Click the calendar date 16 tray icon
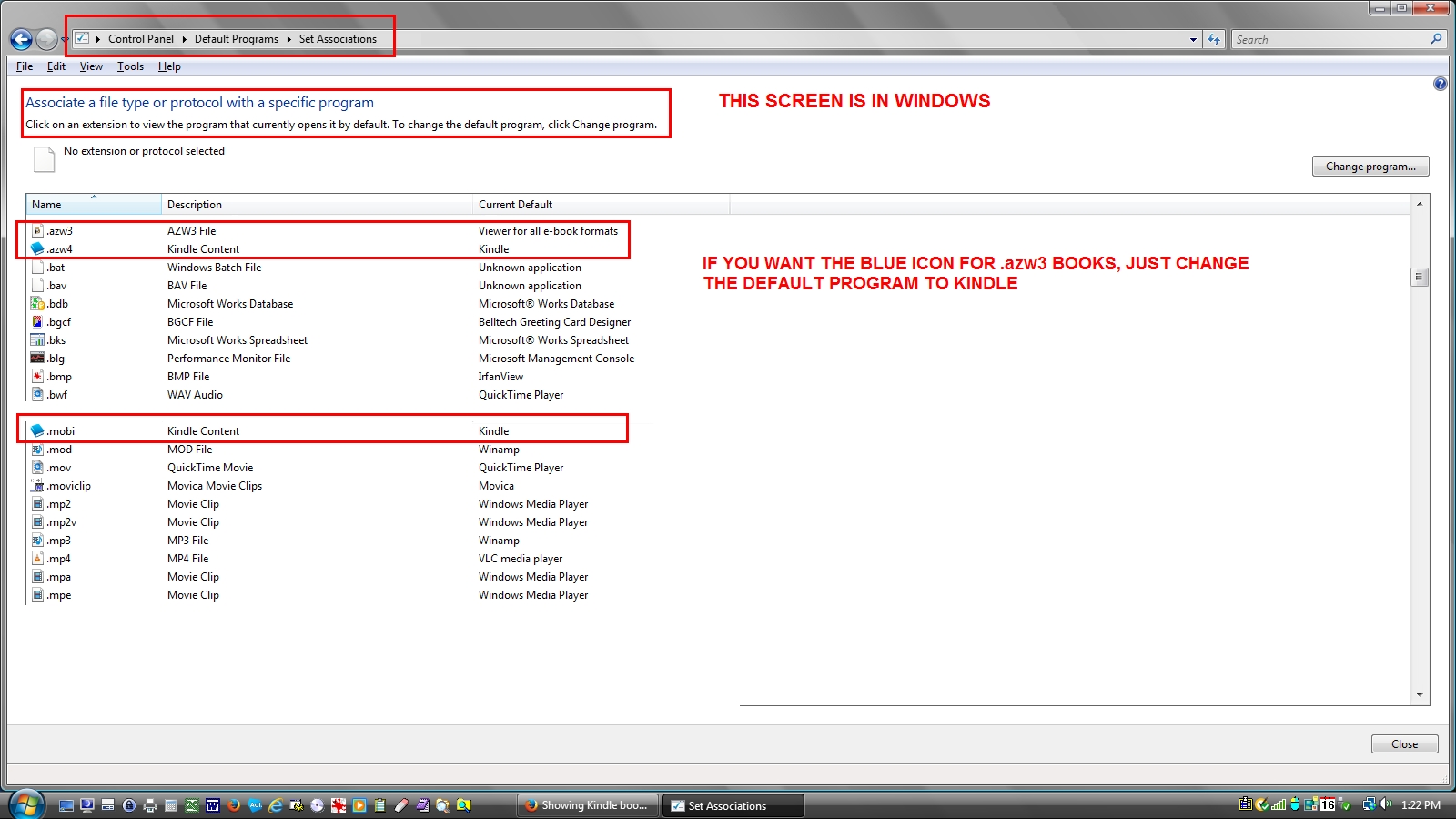Image resolution: width=1456 pixels, height=819 pixels. click(1329, 804)
